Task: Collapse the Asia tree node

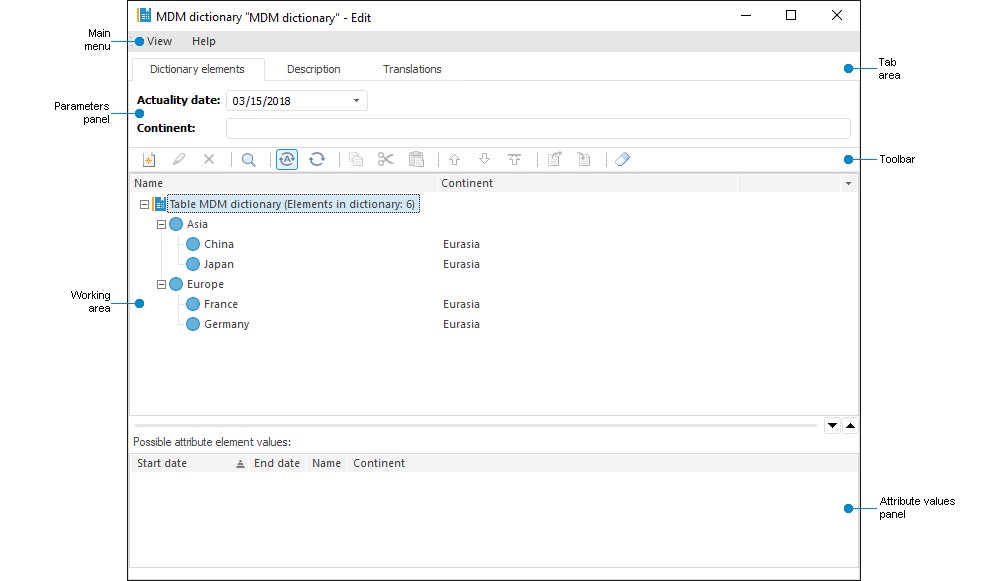Action: coord(161,224)
